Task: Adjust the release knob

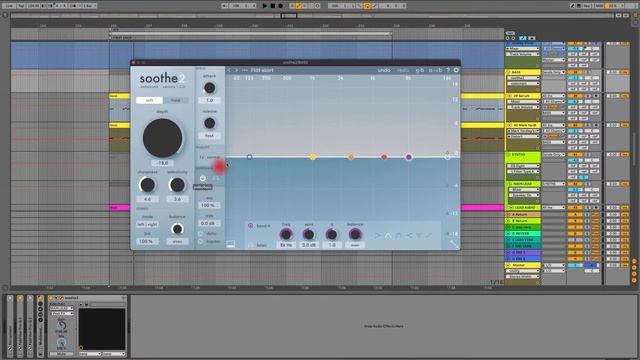Action: [209, 123]
